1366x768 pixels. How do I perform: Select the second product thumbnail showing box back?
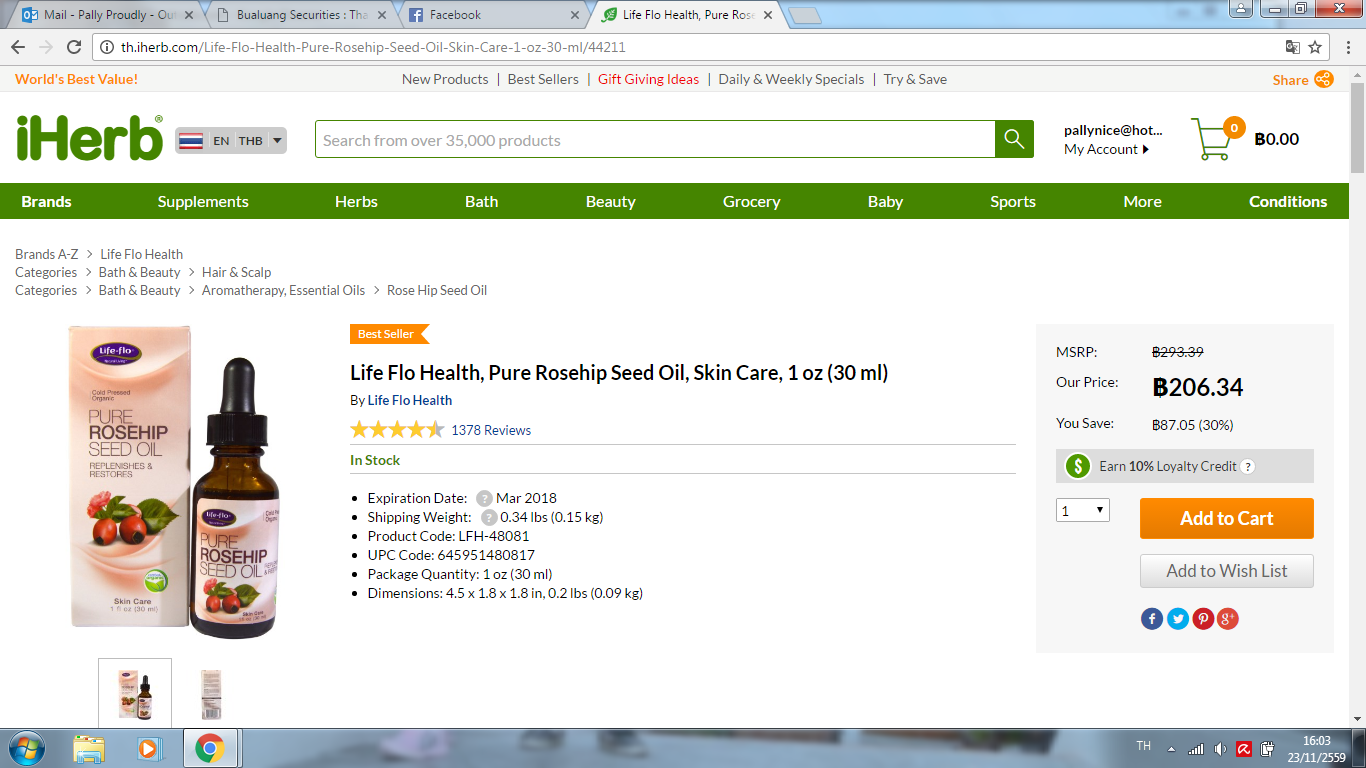point(211,693)
